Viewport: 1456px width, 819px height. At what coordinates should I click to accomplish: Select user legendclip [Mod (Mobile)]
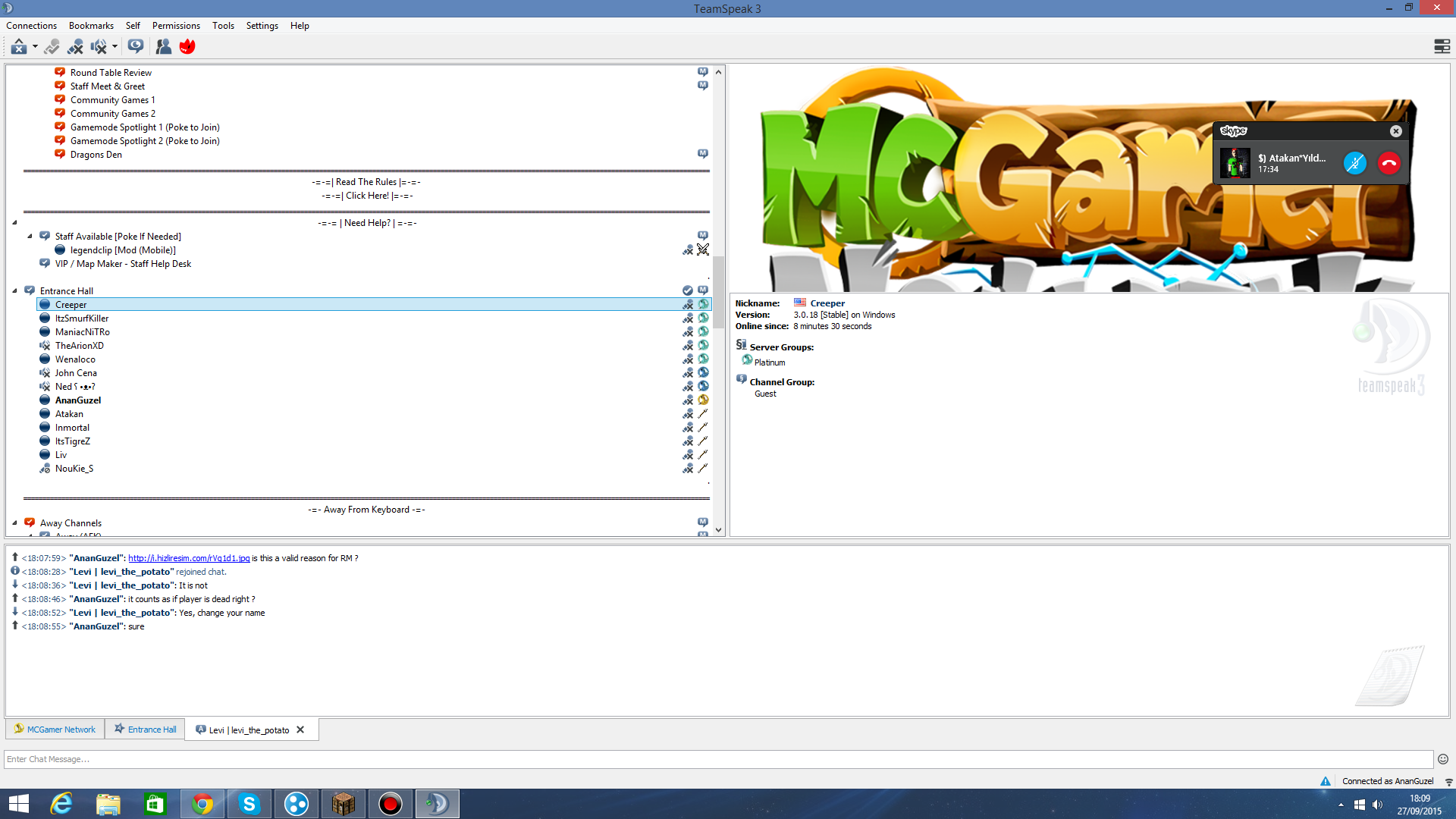(x=123, y=250)
